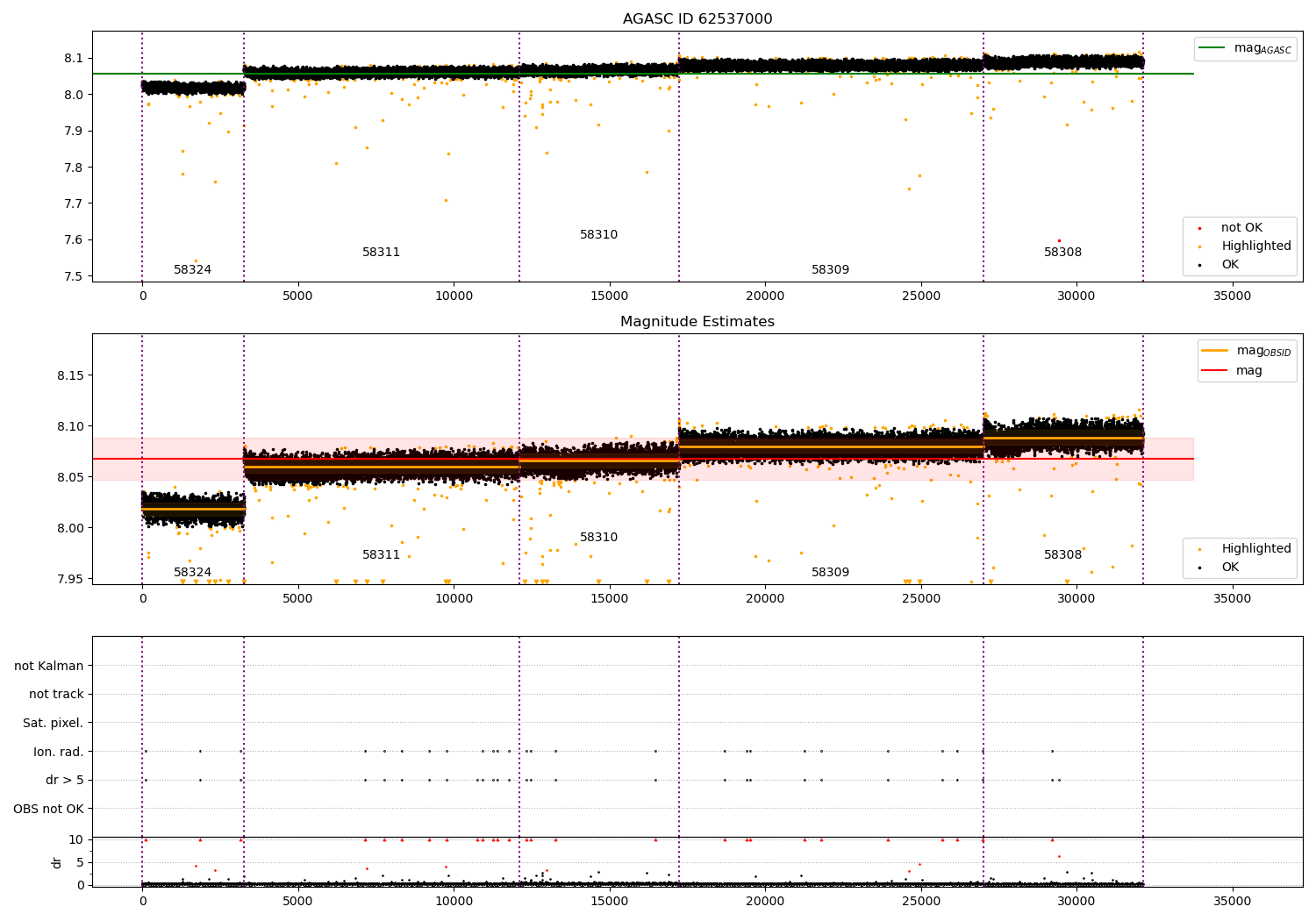
Task: Click the 'Magnitude Estimates' plot title
Action: tap(697, 322)
